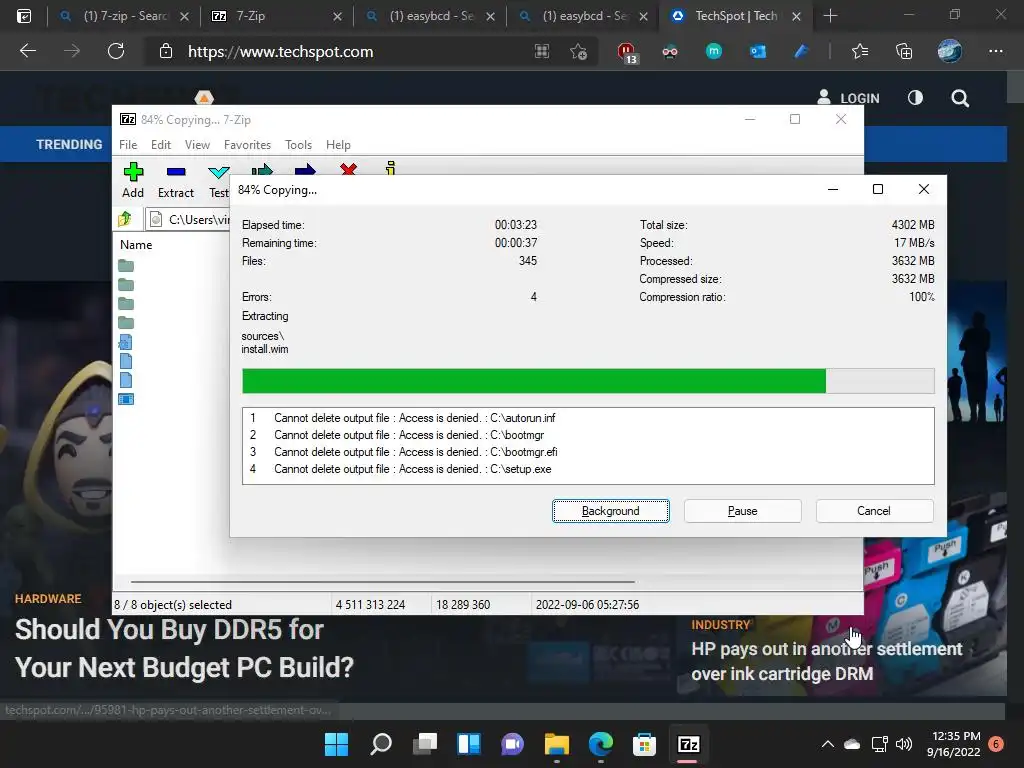Switch to the TechSpot browser tab
The image size is (1024, 768).
737,16
